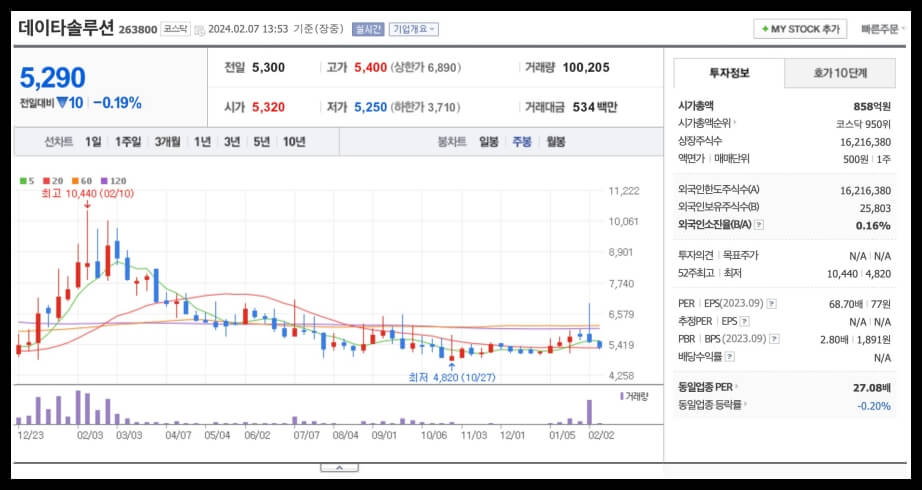Click 코스닥 950위 ranking value
Viewport: 922px width, 490px height.
[863, 124]
